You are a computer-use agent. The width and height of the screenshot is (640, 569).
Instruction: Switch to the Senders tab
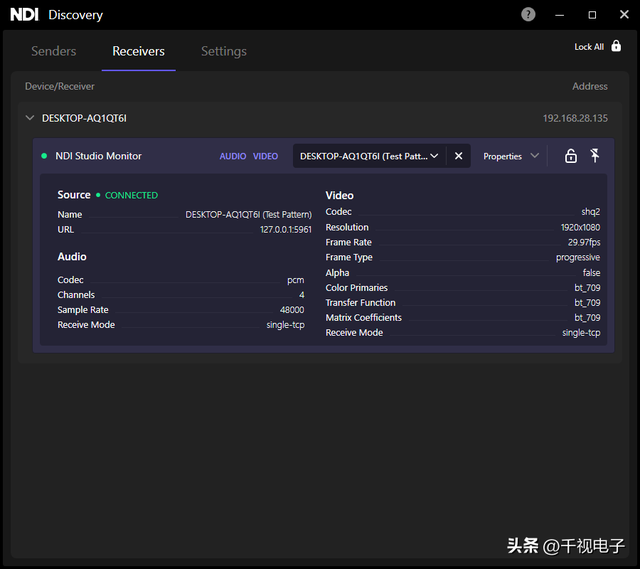[53, 51]
